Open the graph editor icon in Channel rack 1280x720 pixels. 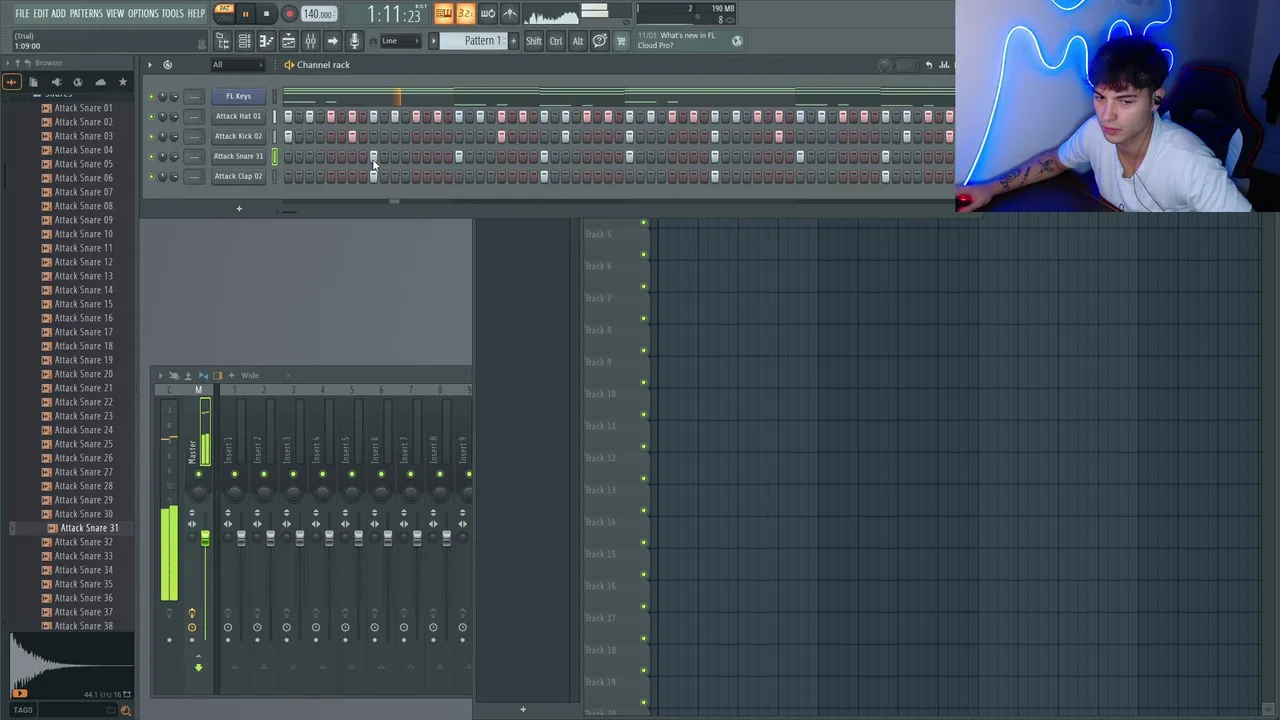943,65
